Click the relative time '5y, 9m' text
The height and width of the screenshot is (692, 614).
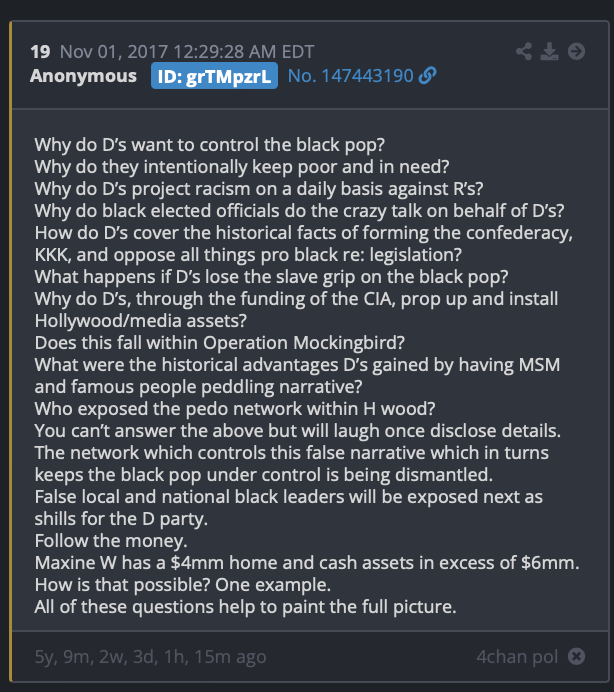pos(150,657)
